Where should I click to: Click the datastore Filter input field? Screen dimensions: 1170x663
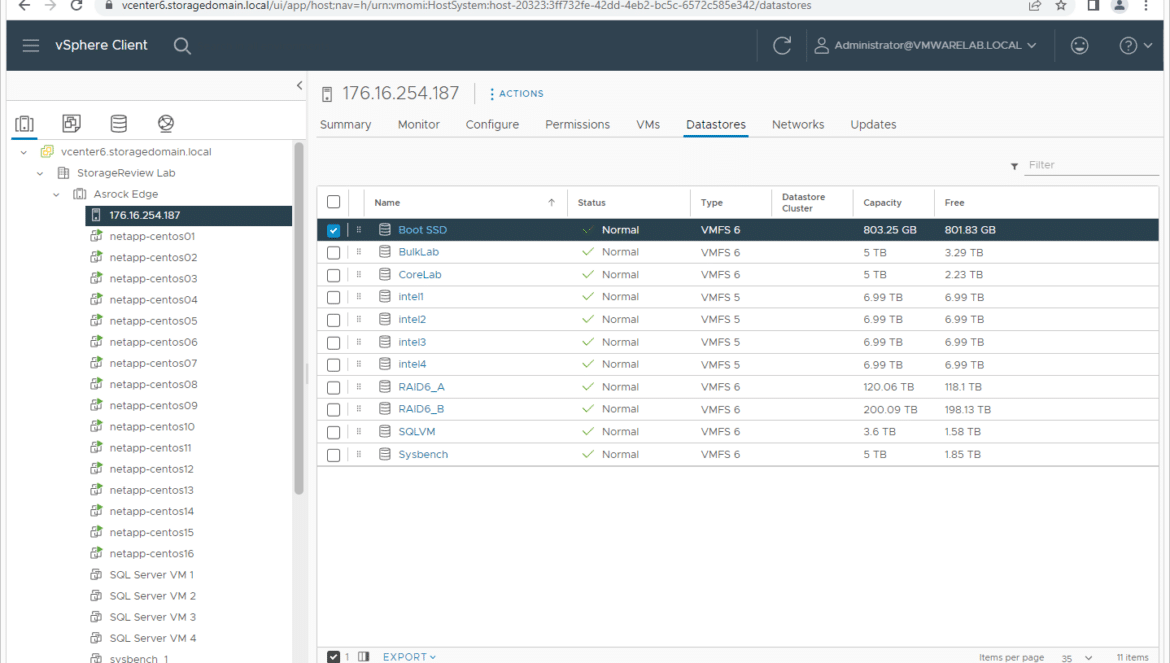coord(1091,165)
